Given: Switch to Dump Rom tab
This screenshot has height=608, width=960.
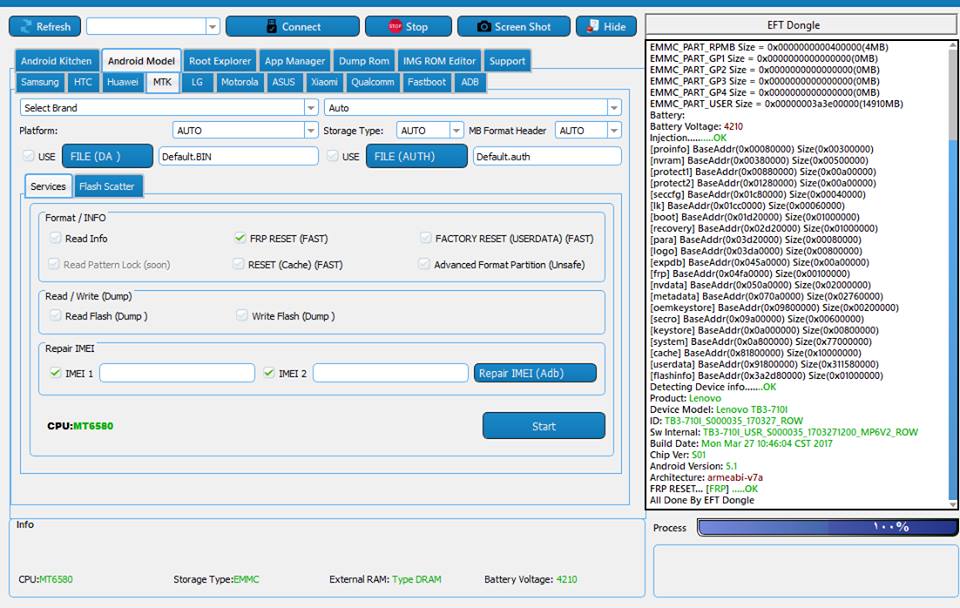Looking at the screenshot, I should [x=364, y=61].
